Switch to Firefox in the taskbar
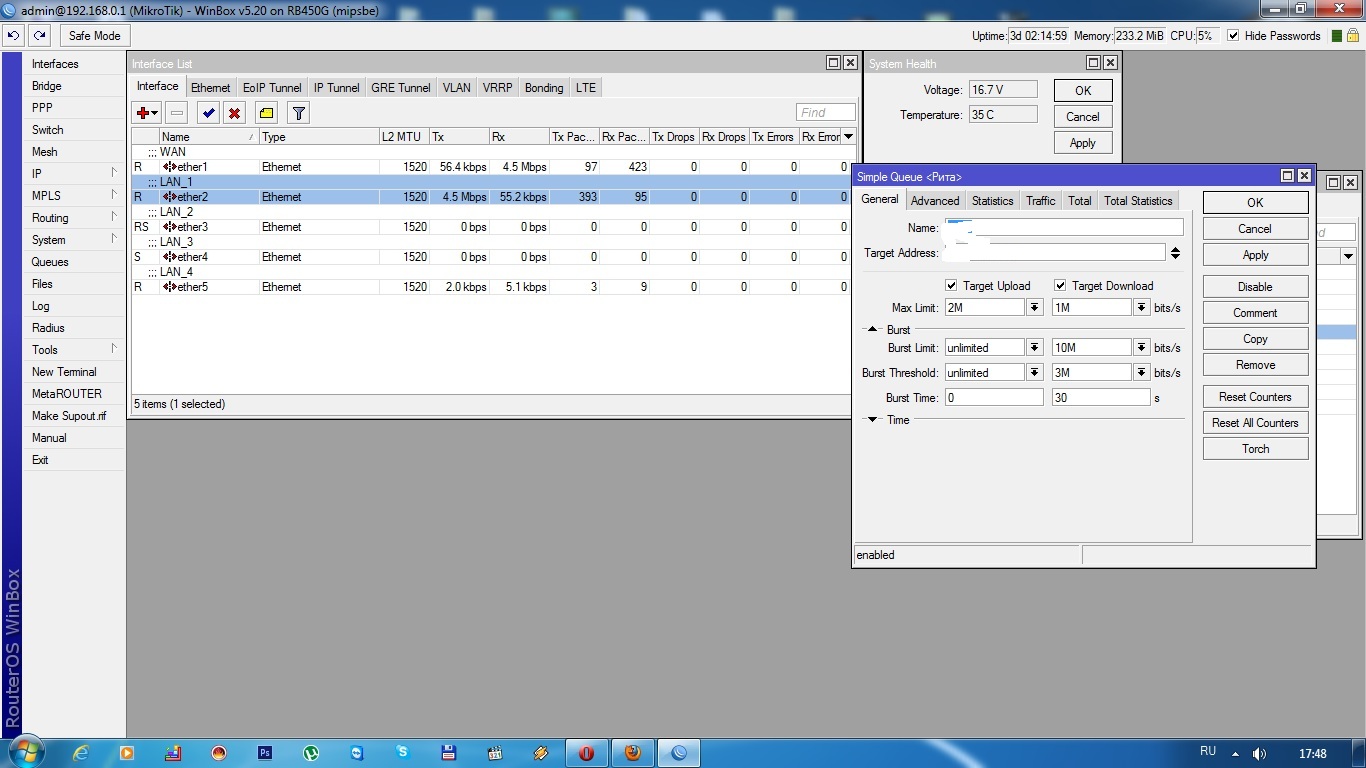The height and width of the screenshot is (768, 1366). pos(633,753)
